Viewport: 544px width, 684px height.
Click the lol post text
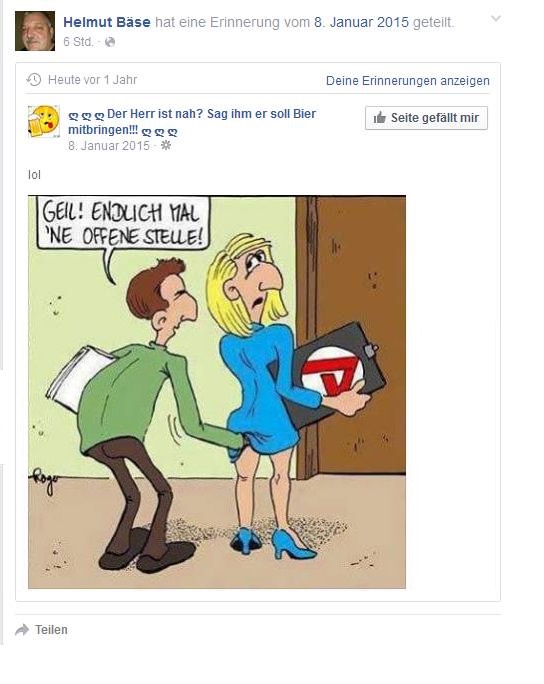34,175
